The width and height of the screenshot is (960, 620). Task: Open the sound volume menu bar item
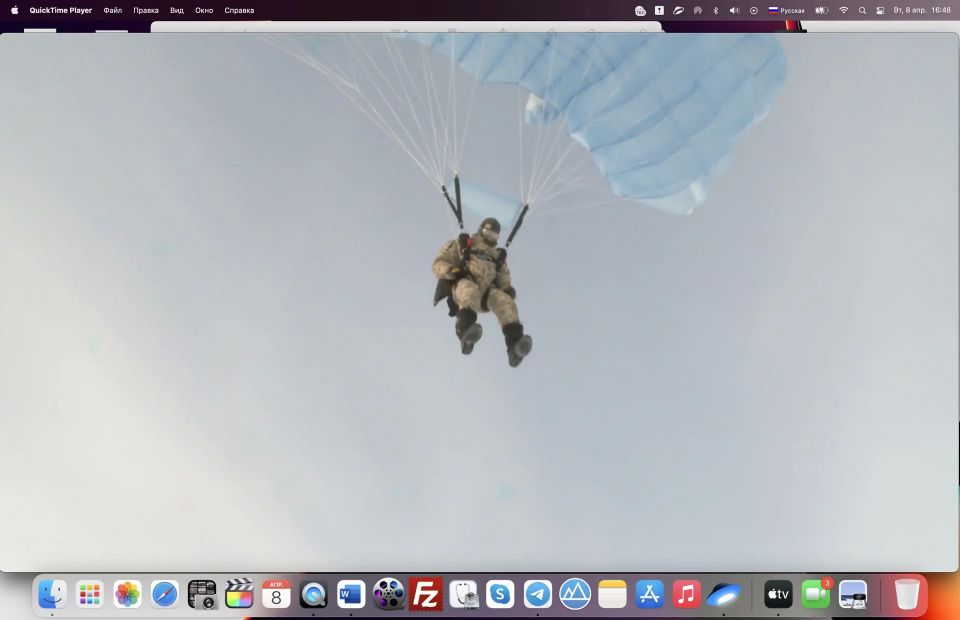click(x=735, y=10)
